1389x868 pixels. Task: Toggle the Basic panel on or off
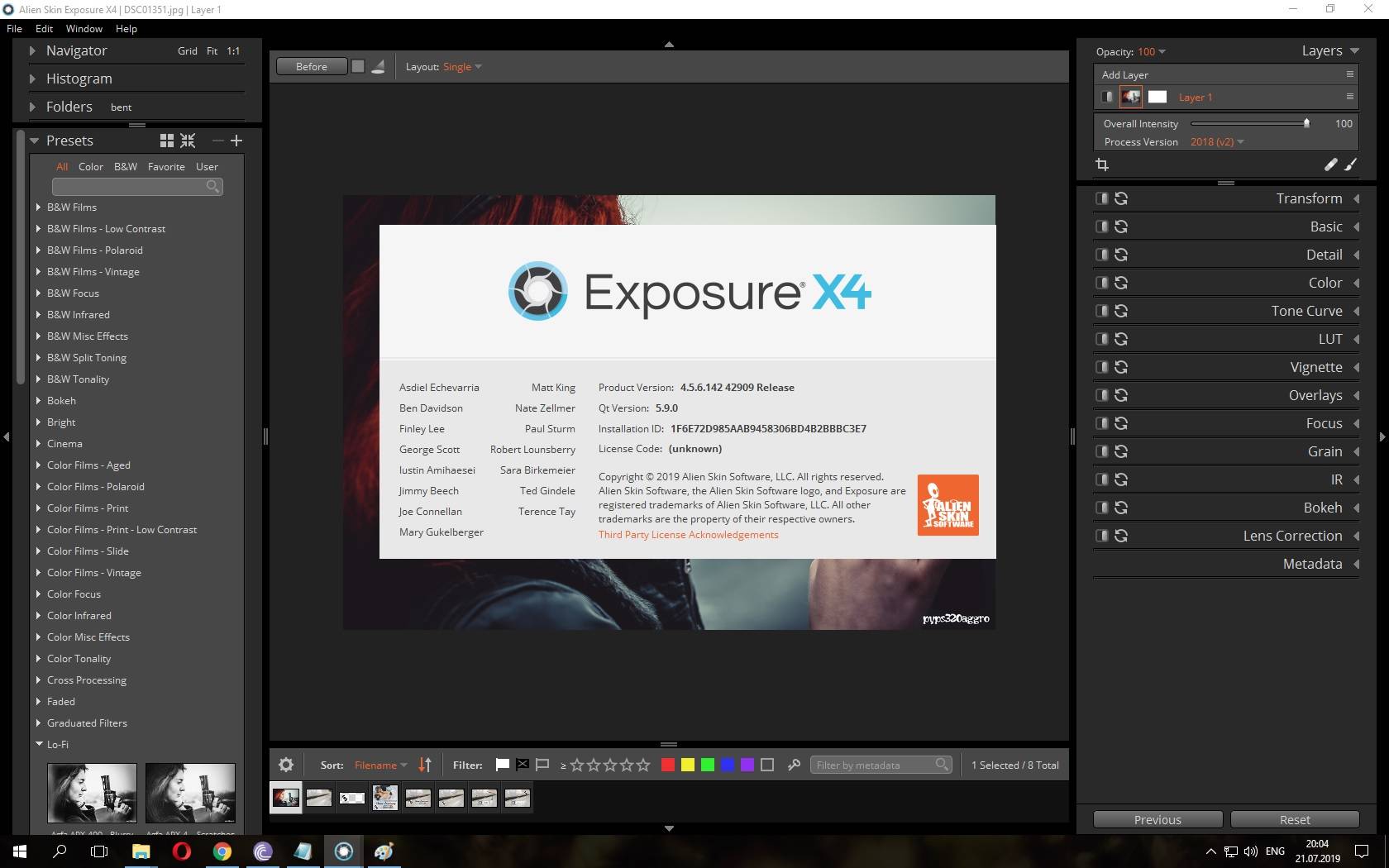1101,227
